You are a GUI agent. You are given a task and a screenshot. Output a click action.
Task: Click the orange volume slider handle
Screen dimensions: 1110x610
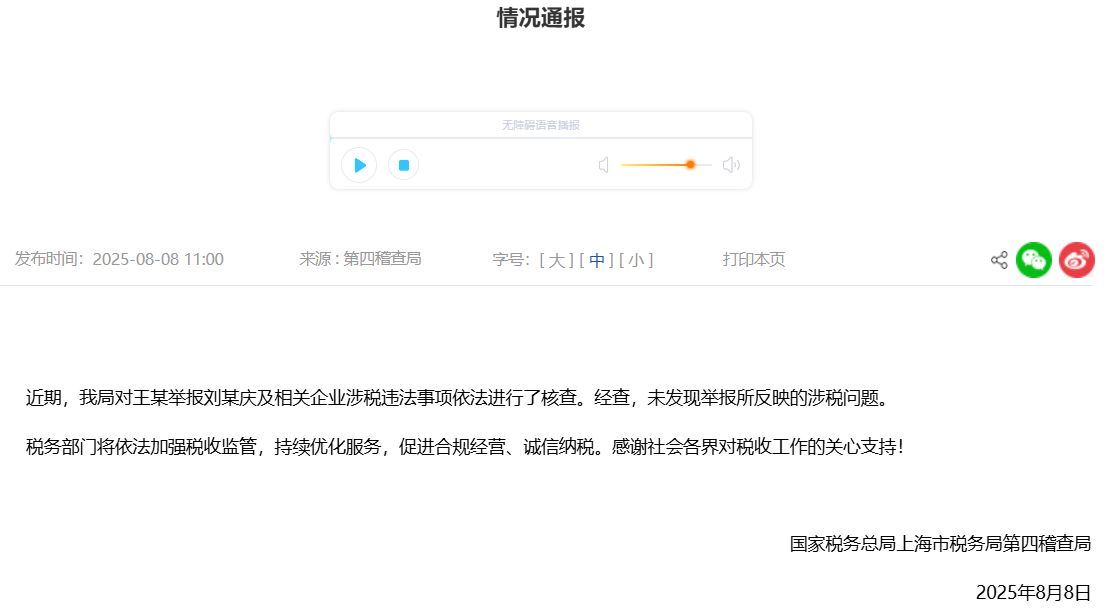click(x=690, y=164)
